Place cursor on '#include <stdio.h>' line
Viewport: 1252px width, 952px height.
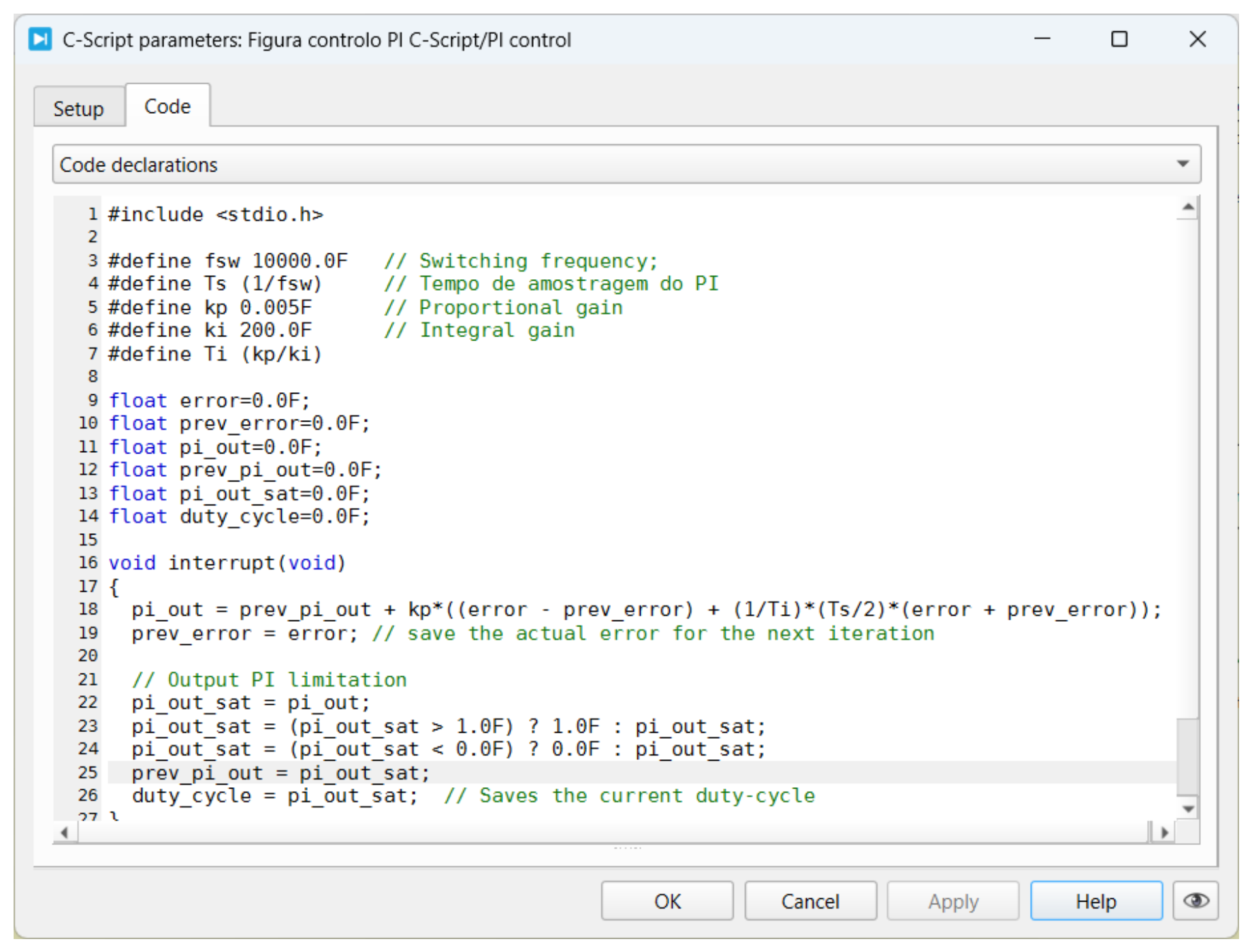[x=216, y=215]
